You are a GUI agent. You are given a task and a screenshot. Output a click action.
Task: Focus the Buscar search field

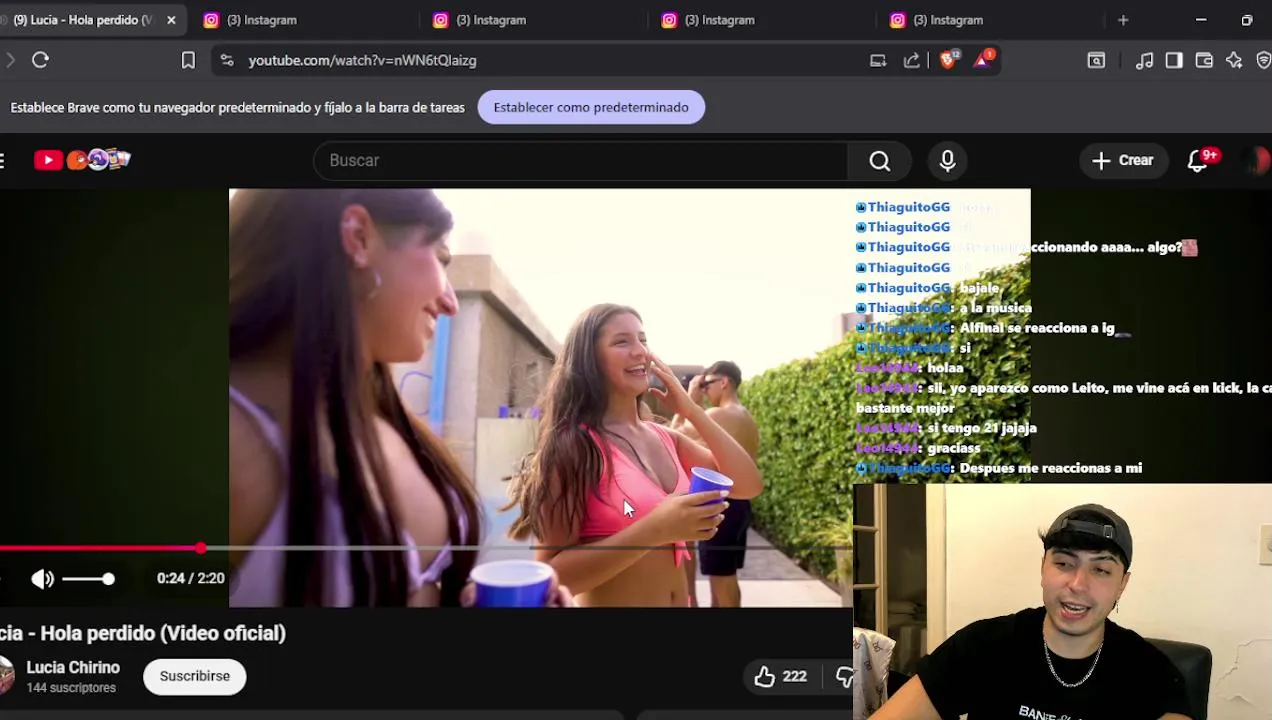[x=580, y=160]
